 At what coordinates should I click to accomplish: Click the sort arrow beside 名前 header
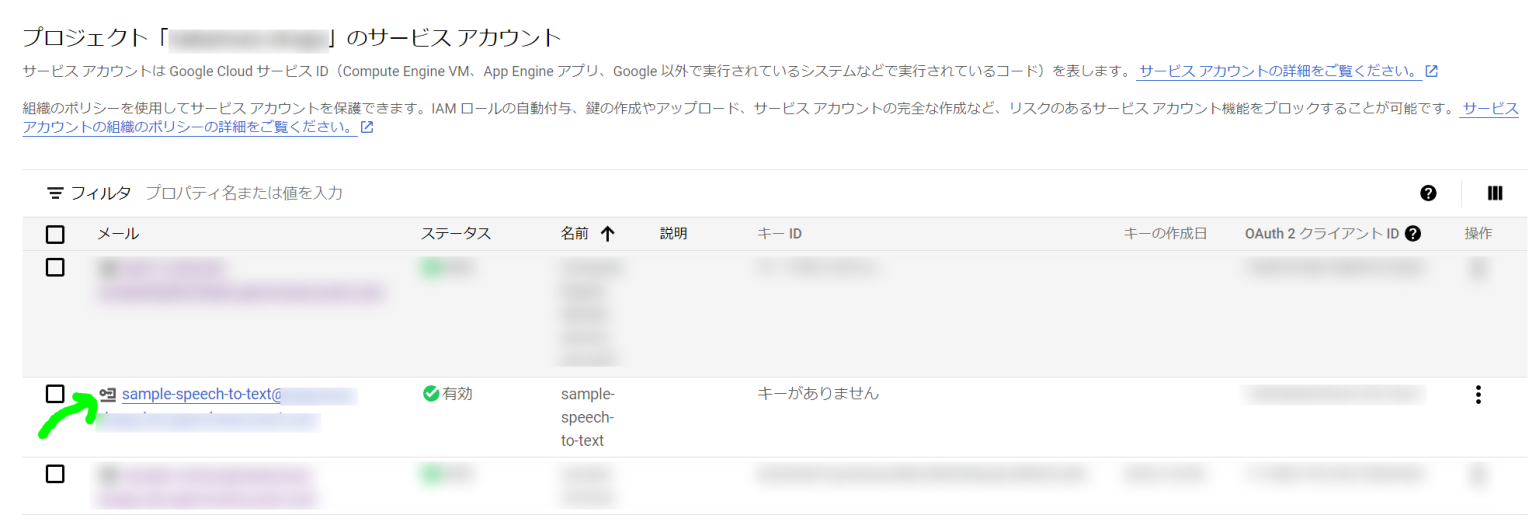pyautogui.click(x=607, y=234)
